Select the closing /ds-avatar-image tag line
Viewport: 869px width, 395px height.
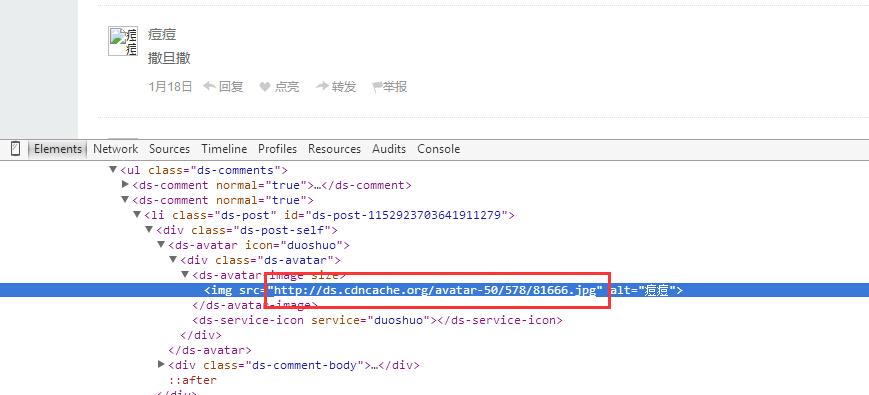pos(255,305)
